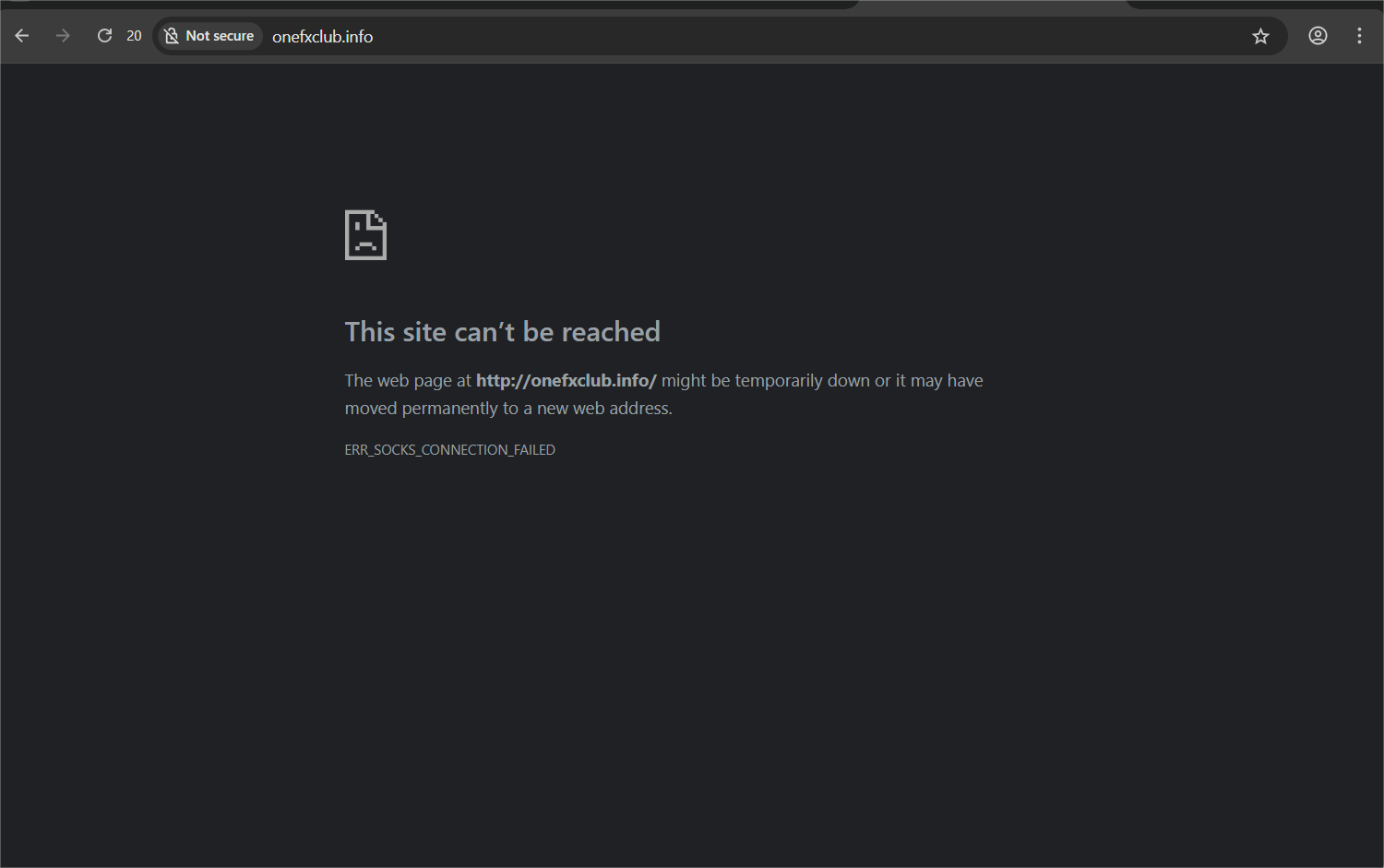1384x868 pixels.
Task: Go back to the previous page
Action: (x=22, y=36)
